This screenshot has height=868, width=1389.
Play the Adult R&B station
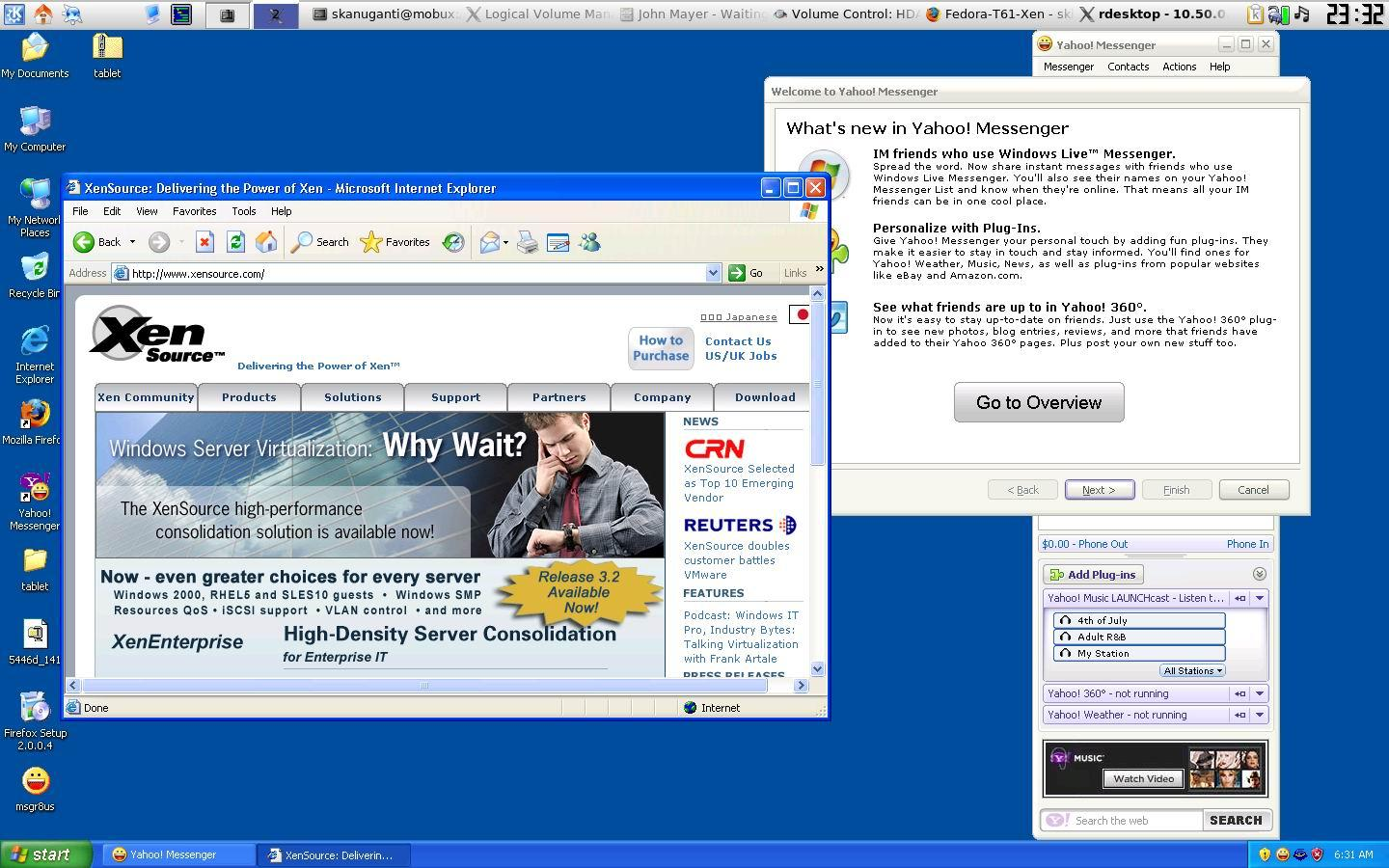click(x=1139, y=637)
